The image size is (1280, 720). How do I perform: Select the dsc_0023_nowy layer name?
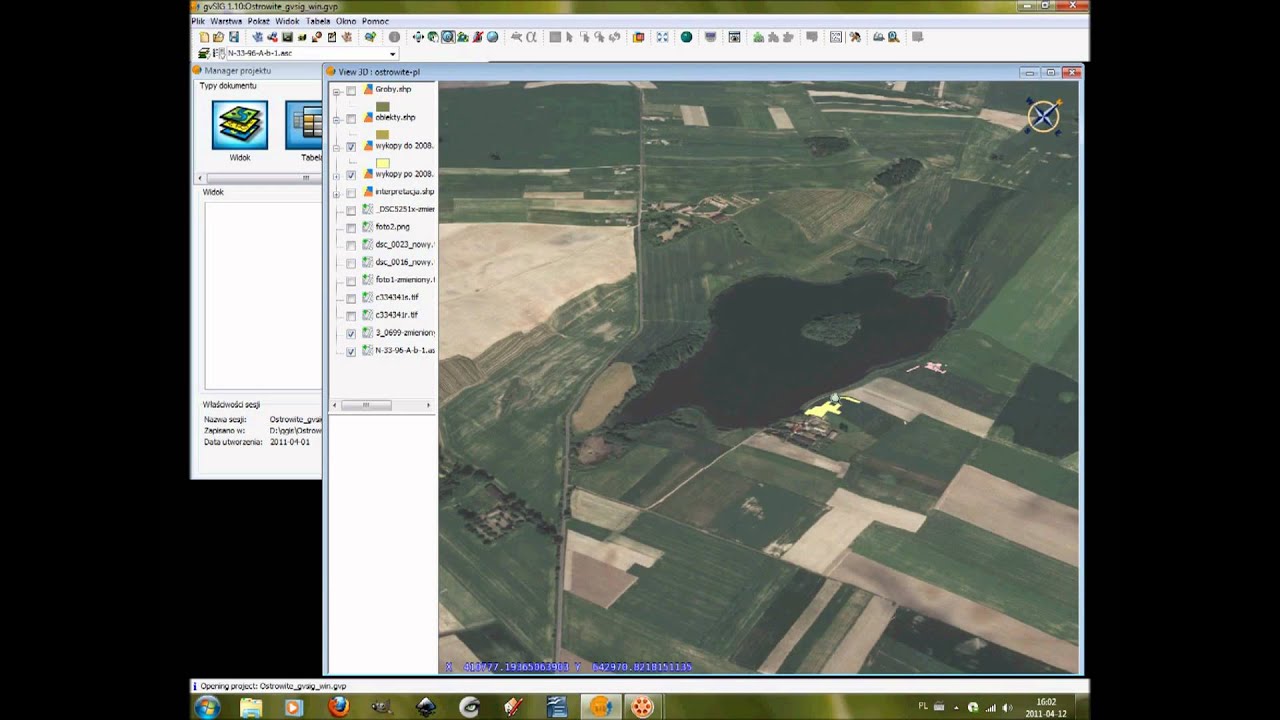pyautogui.click(x=404, y=245)
